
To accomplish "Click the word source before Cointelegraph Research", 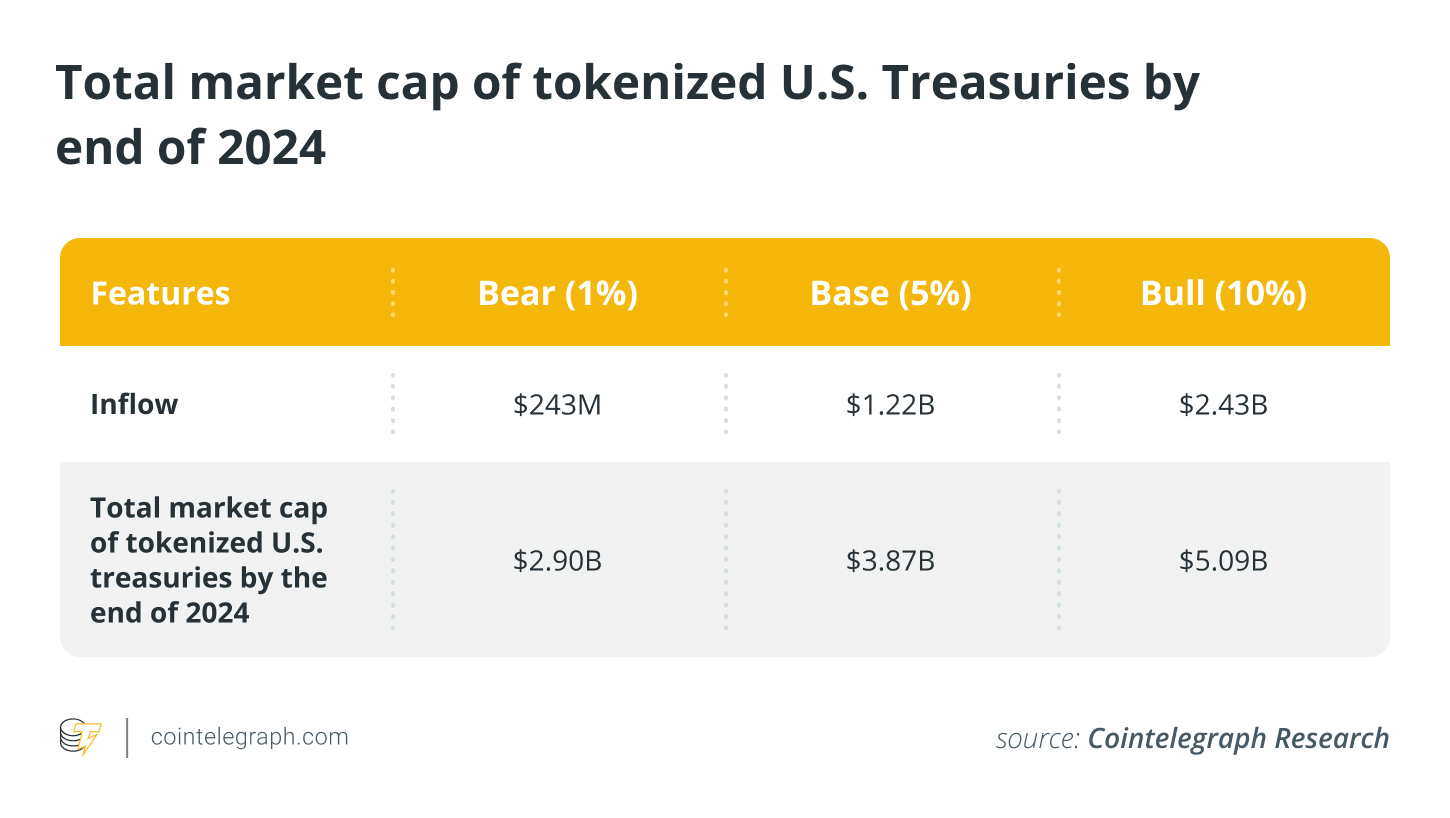I will [x=1037, y=738].
